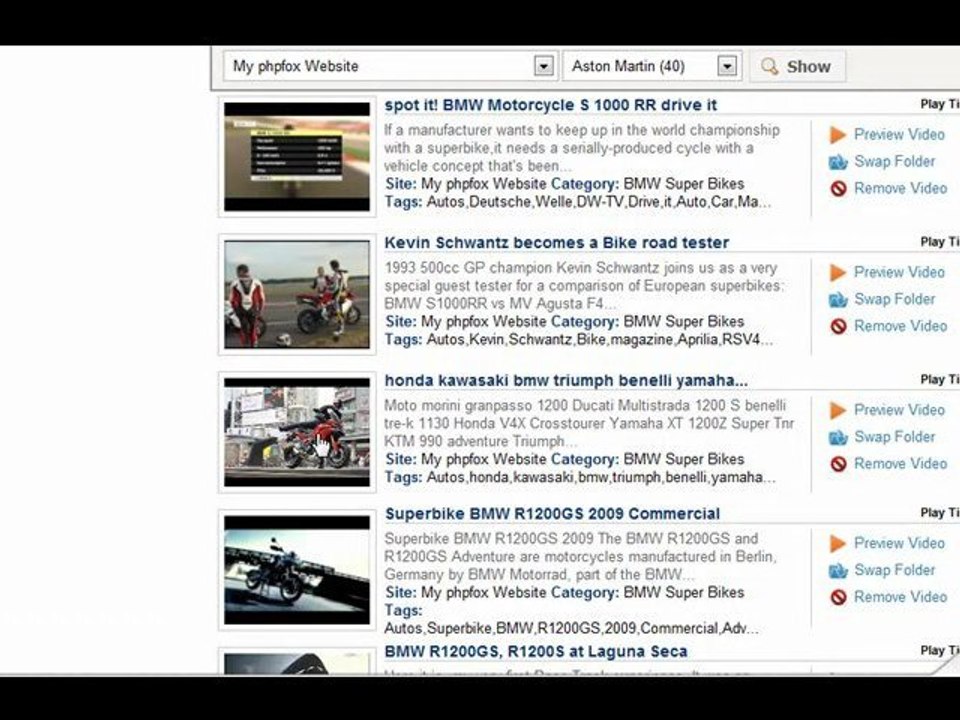The width and height of the screenshot is (960, 720).
Task: Click the swap folder icon in the Superbike BMW R1200GS row
Action: click(838, 571)
